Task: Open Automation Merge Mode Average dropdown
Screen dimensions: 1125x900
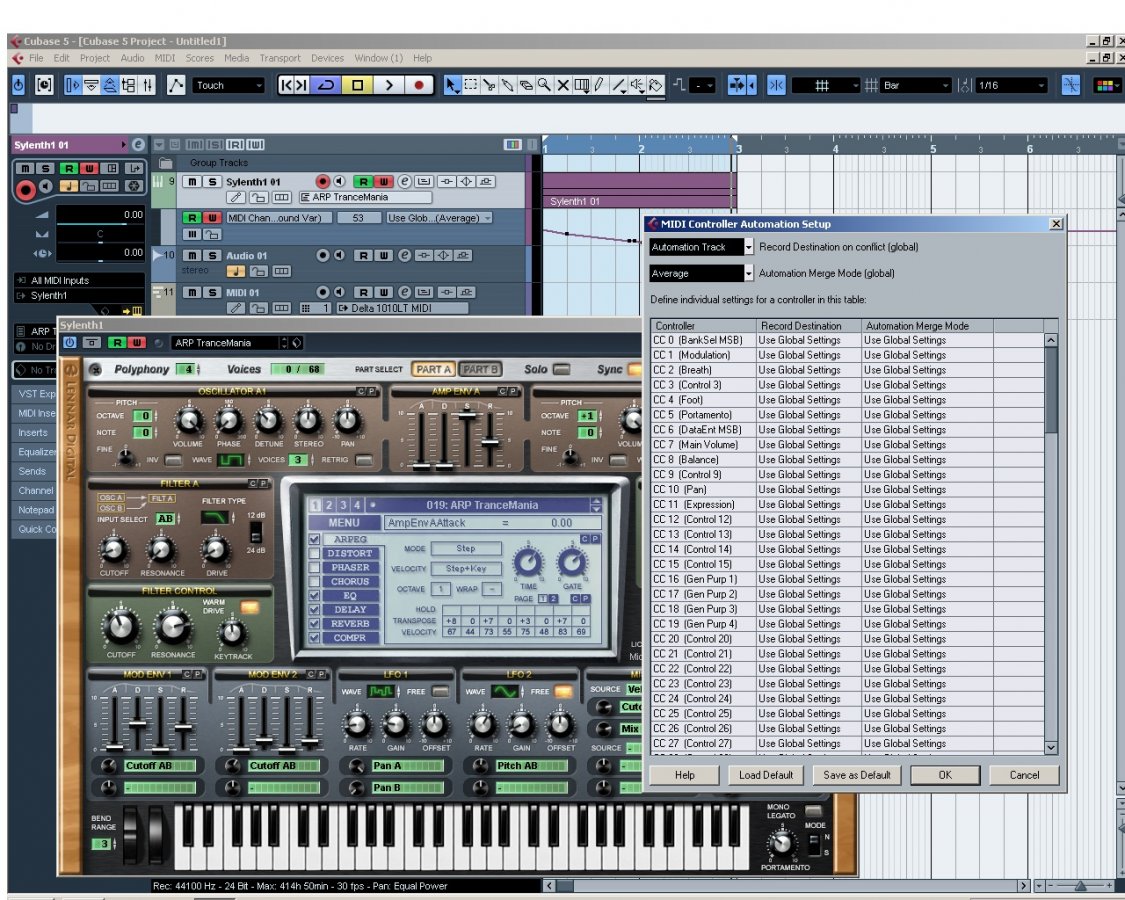Action: click(701, 273)
